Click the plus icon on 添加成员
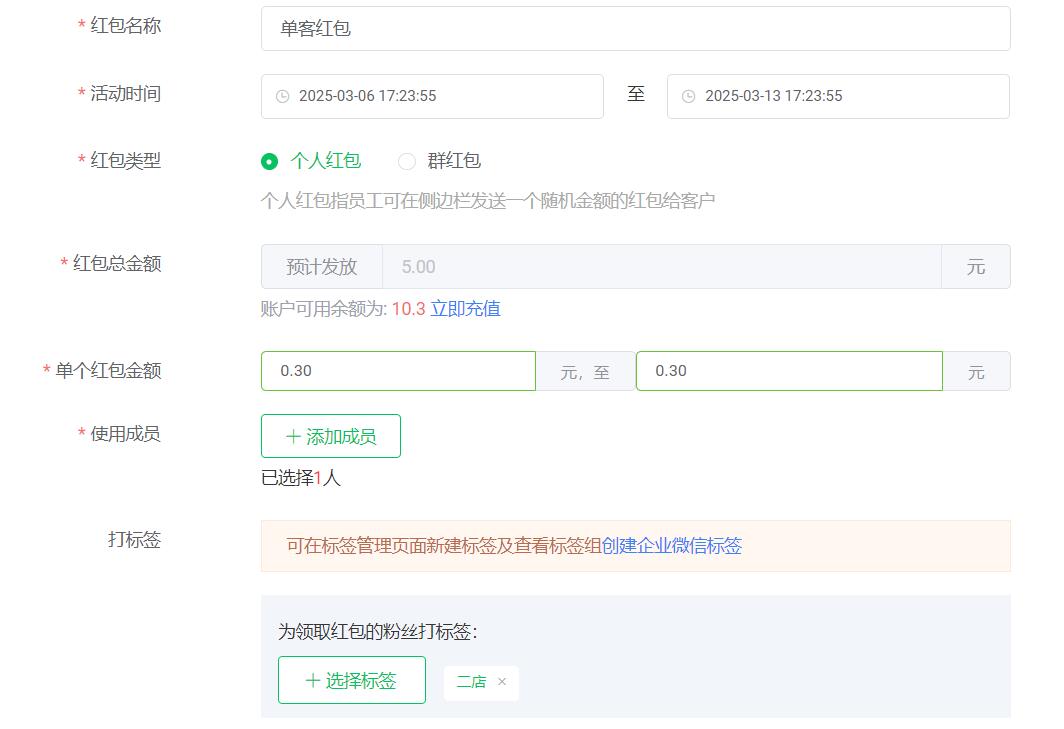Screen dimensions: 1064x729 (293, 437)
